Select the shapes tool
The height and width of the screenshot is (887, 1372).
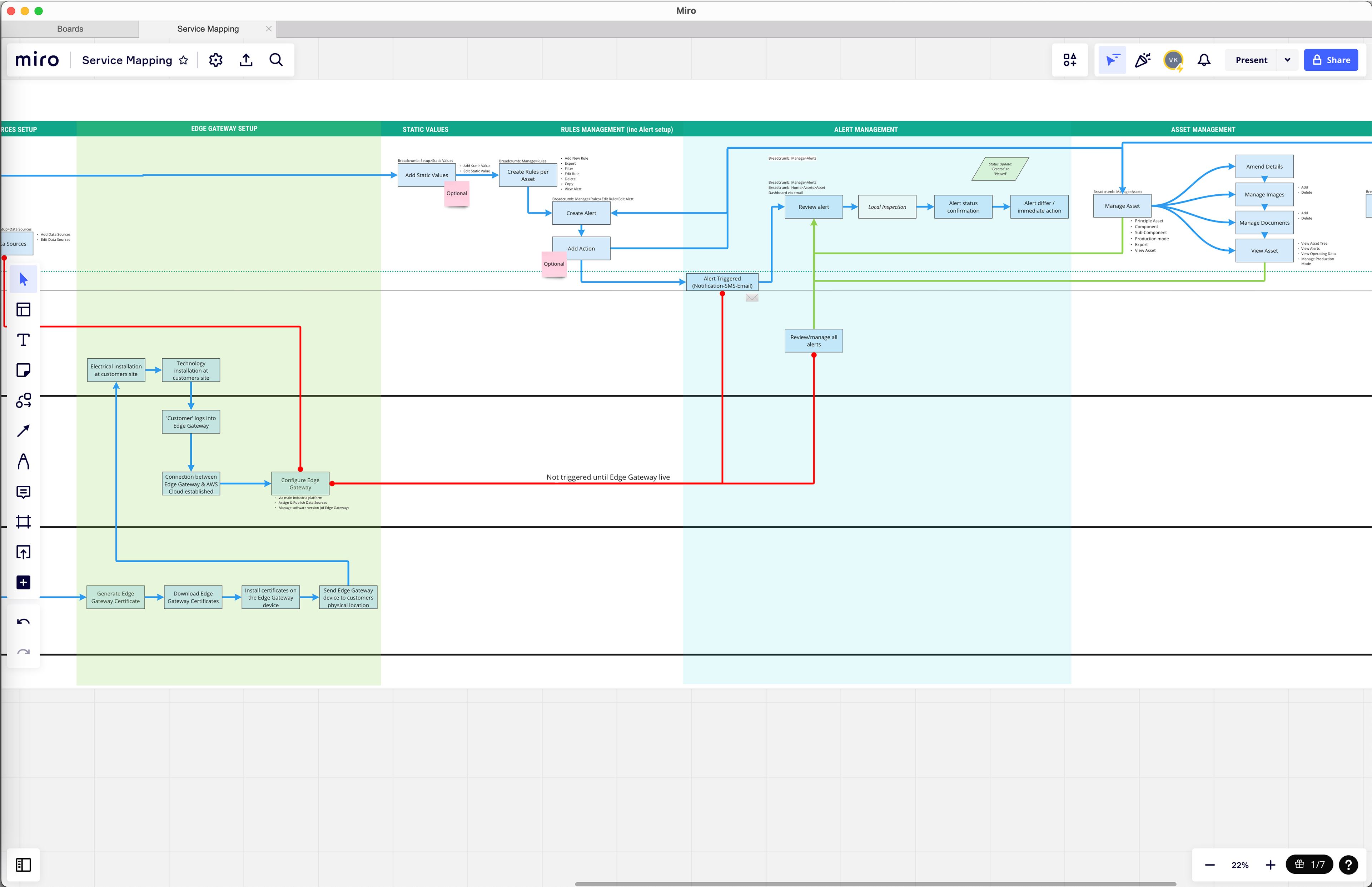coord(23,401)
